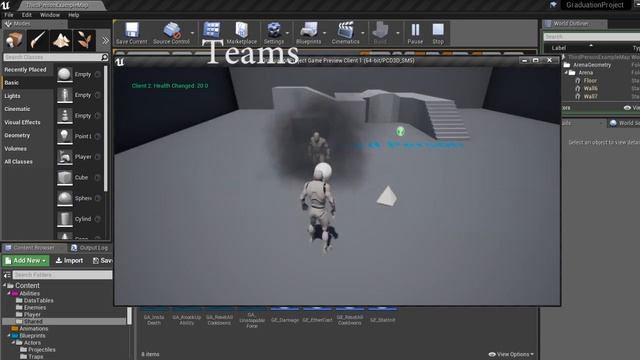
Task: Open Cinematics dropdown arrow
Action: [363, 33]
